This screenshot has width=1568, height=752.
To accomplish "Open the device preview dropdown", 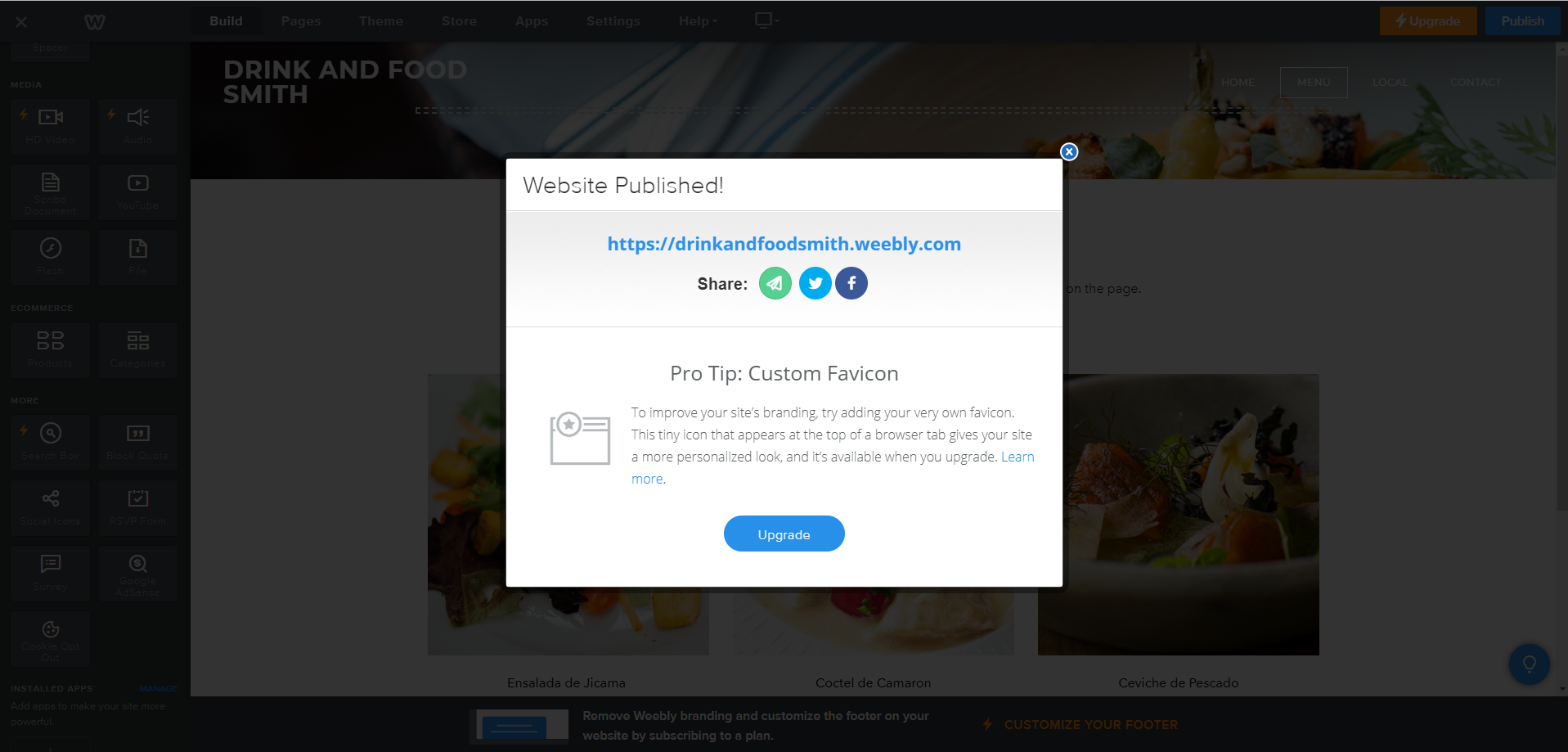I will pyautogui.click(x=766, y=20).
